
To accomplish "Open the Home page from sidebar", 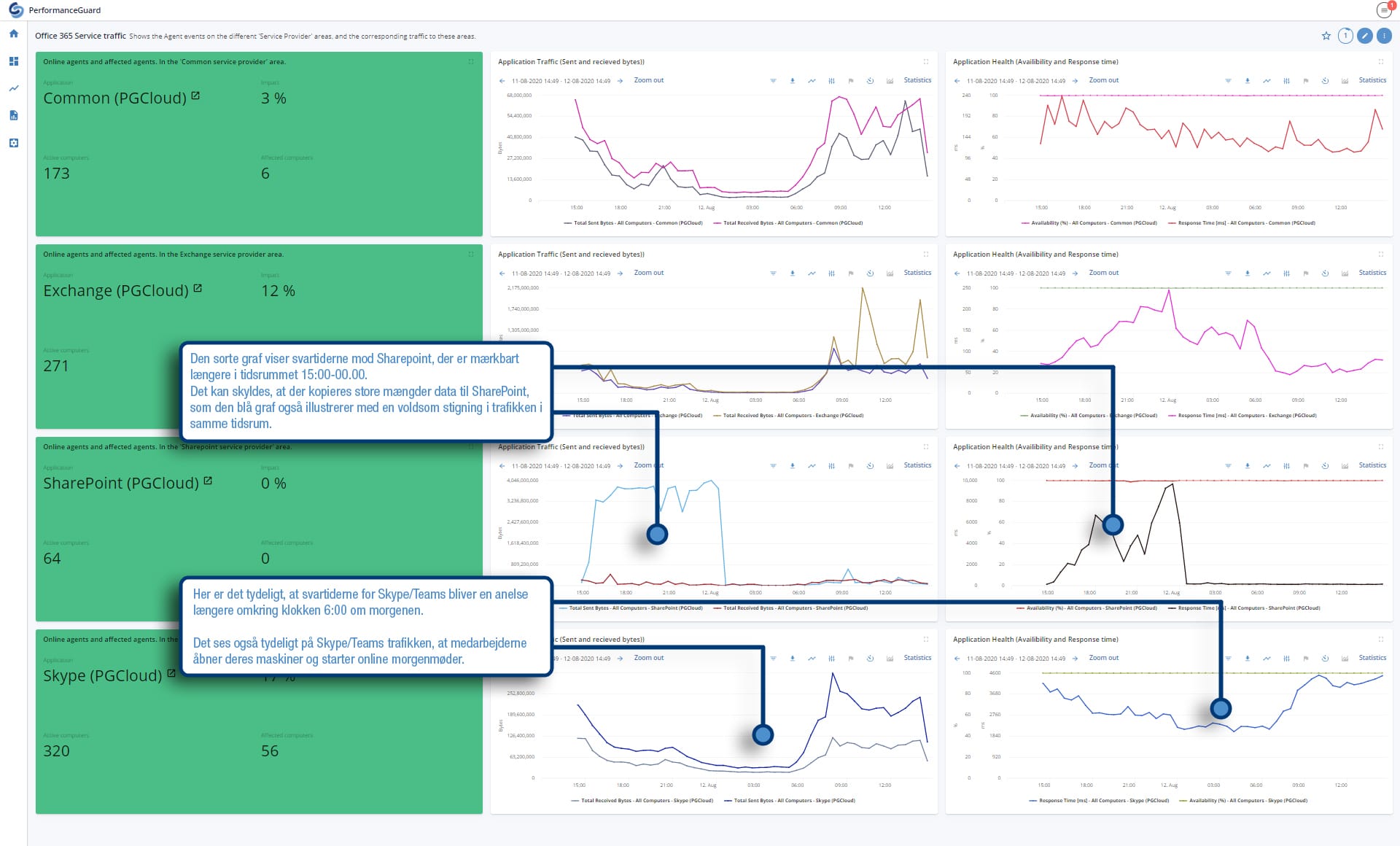I will [13, 34].
